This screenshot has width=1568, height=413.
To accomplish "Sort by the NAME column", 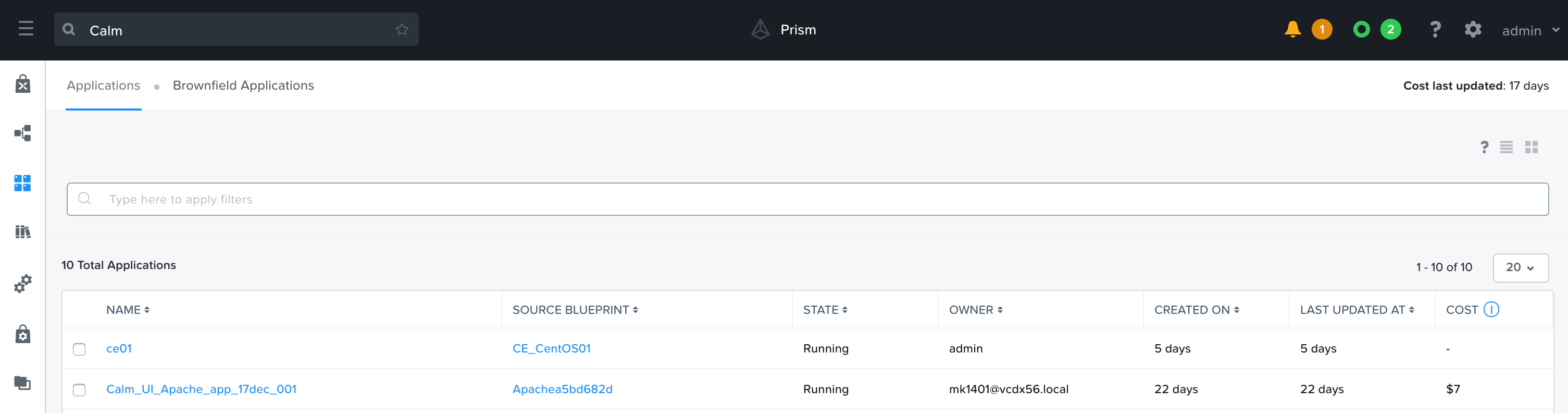I will click(128, 309).
